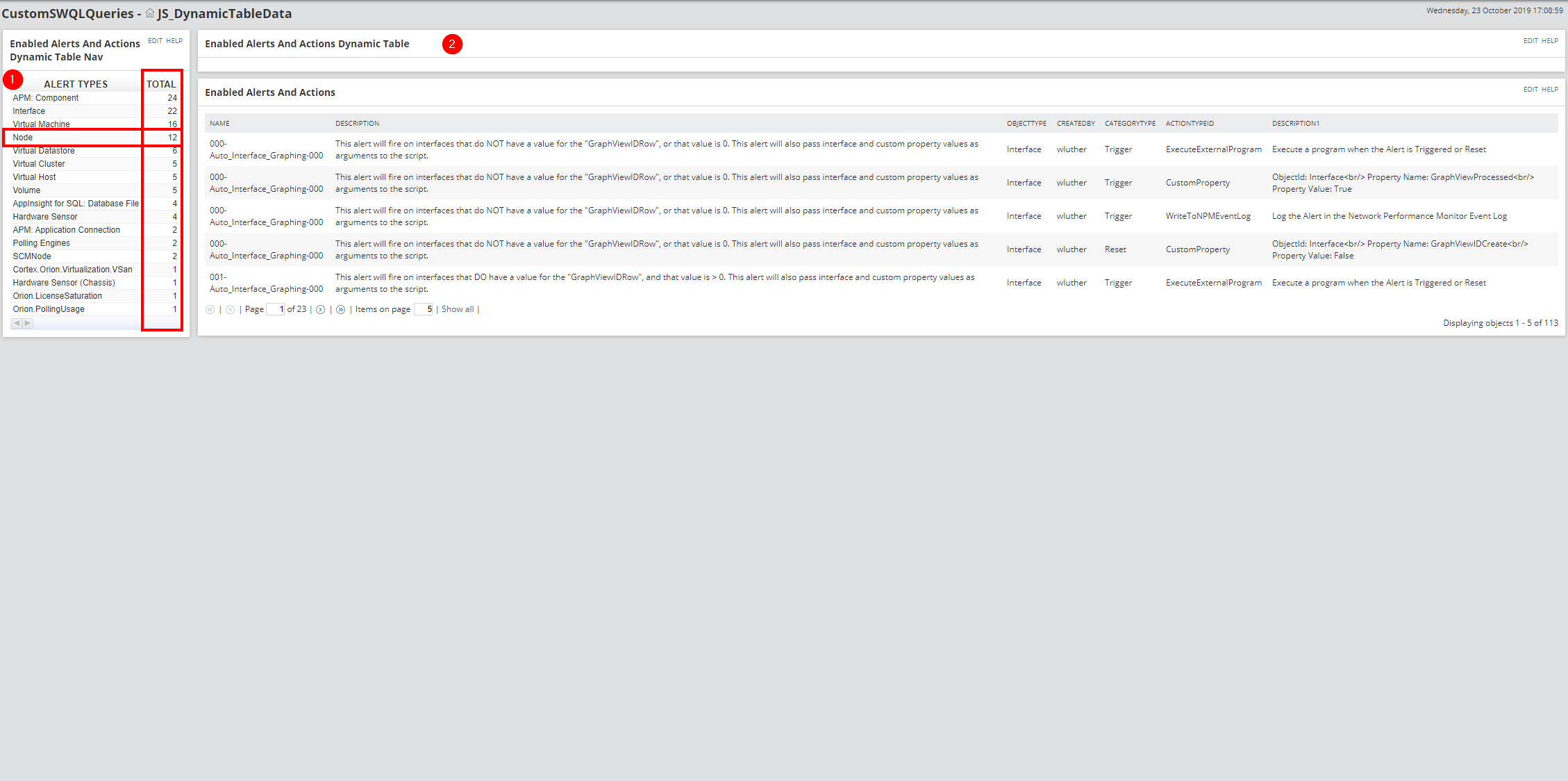Screen dimensions: 1568x781
Task: Click the home icon beside JS_DynamicTableData
Action: pos(149,13)
